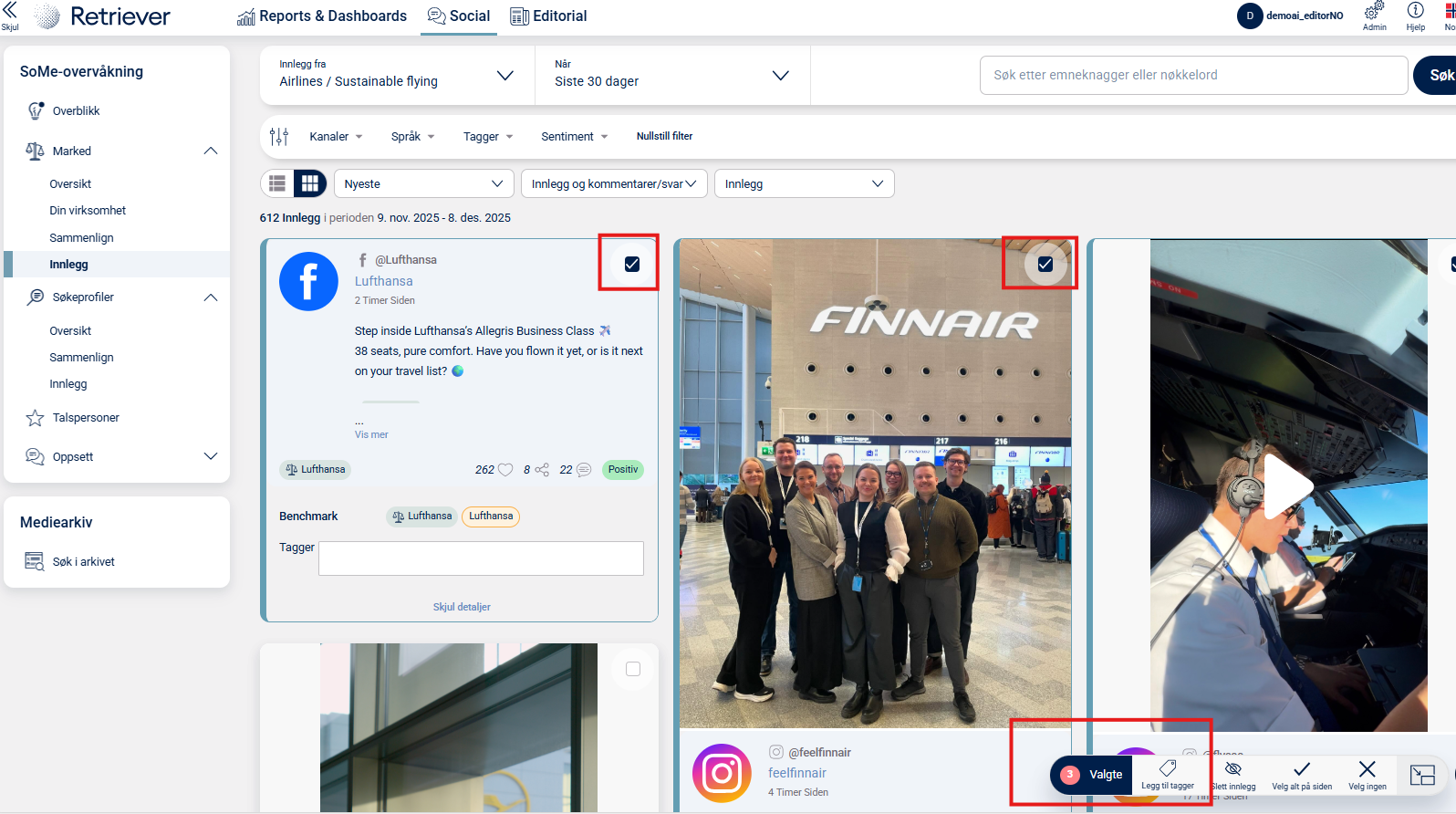Open the Editorial tab
This screenshot has width=1456, height=814.
tap(548, 16)
